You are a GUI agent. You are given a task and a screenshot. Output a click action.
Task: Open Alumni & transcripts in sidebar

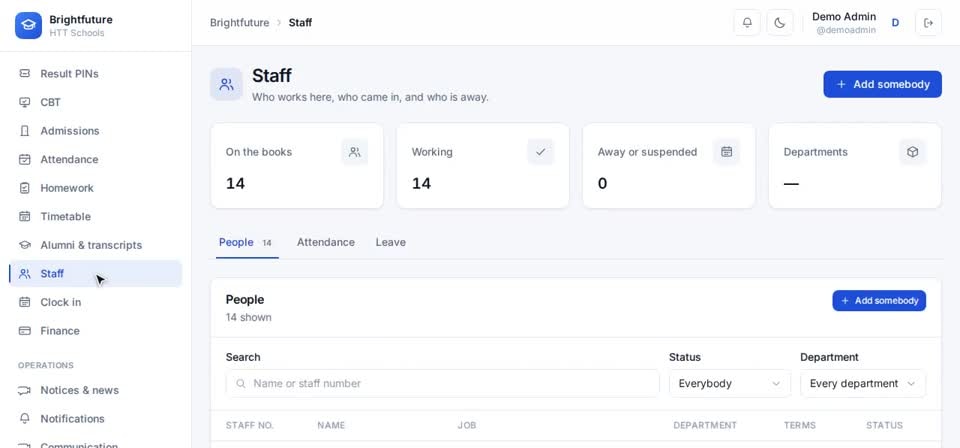coord(96,245)
